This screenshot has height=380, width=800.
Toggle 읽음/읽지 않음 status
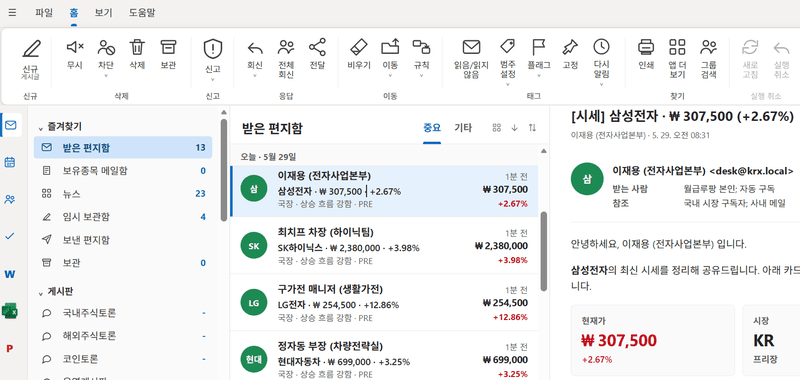click(x=471, y=59)
